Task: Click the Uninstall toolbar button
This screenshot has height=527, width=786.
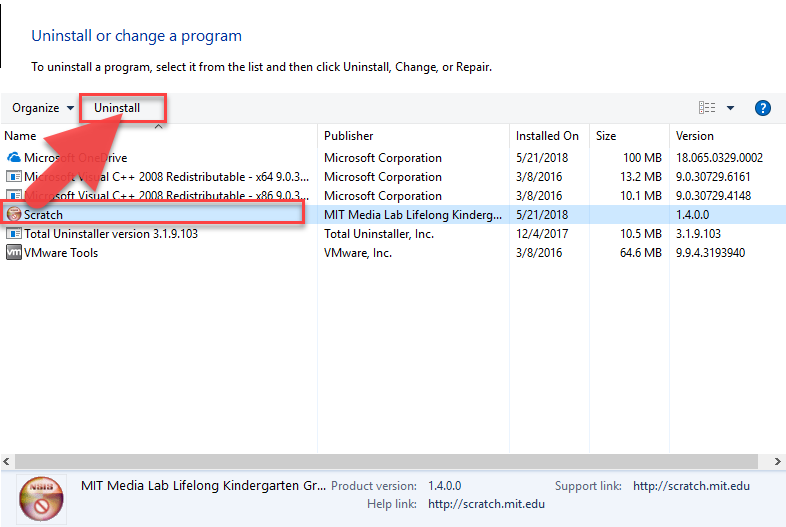Action: pos(117,108)
